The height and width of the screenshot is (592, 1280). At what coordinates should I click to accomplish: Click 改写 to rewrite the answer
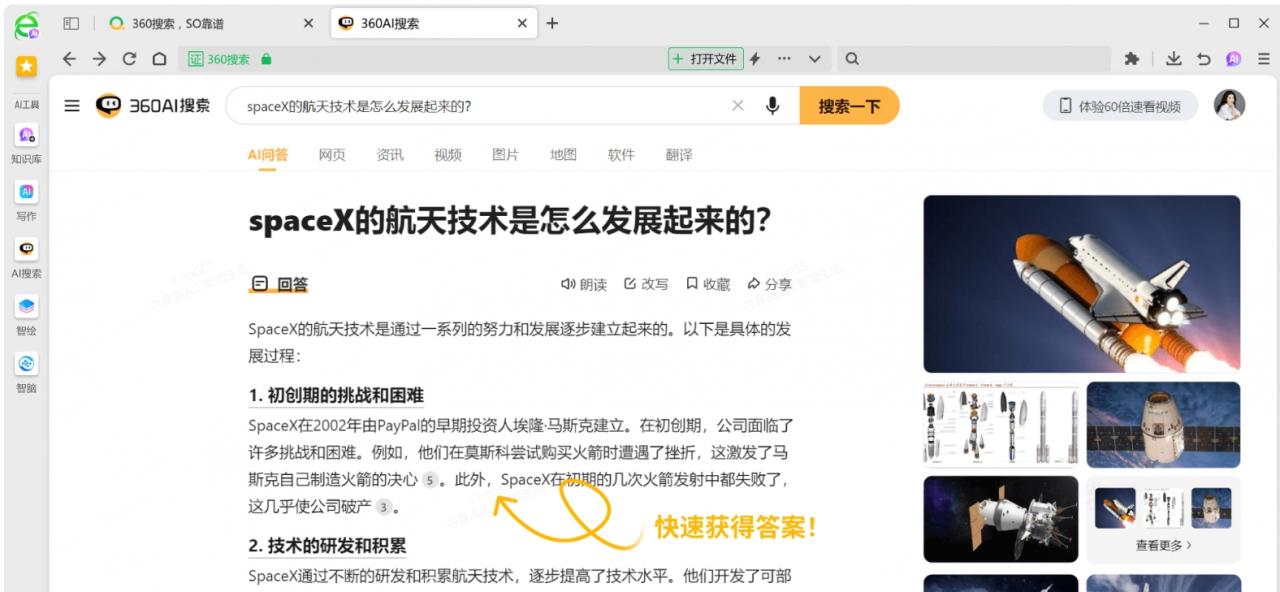coord(646,284)
